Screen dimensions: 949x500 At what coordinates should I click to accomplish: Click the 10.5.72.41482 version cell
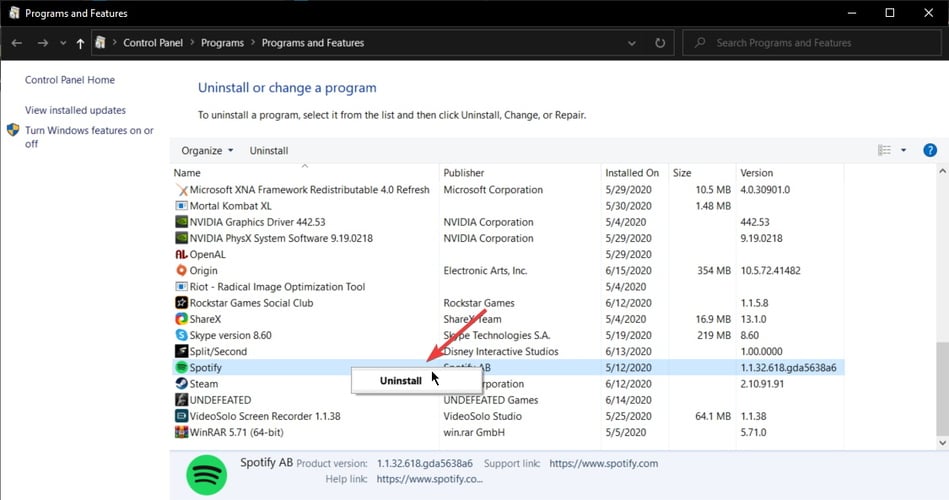click(770, 271)
